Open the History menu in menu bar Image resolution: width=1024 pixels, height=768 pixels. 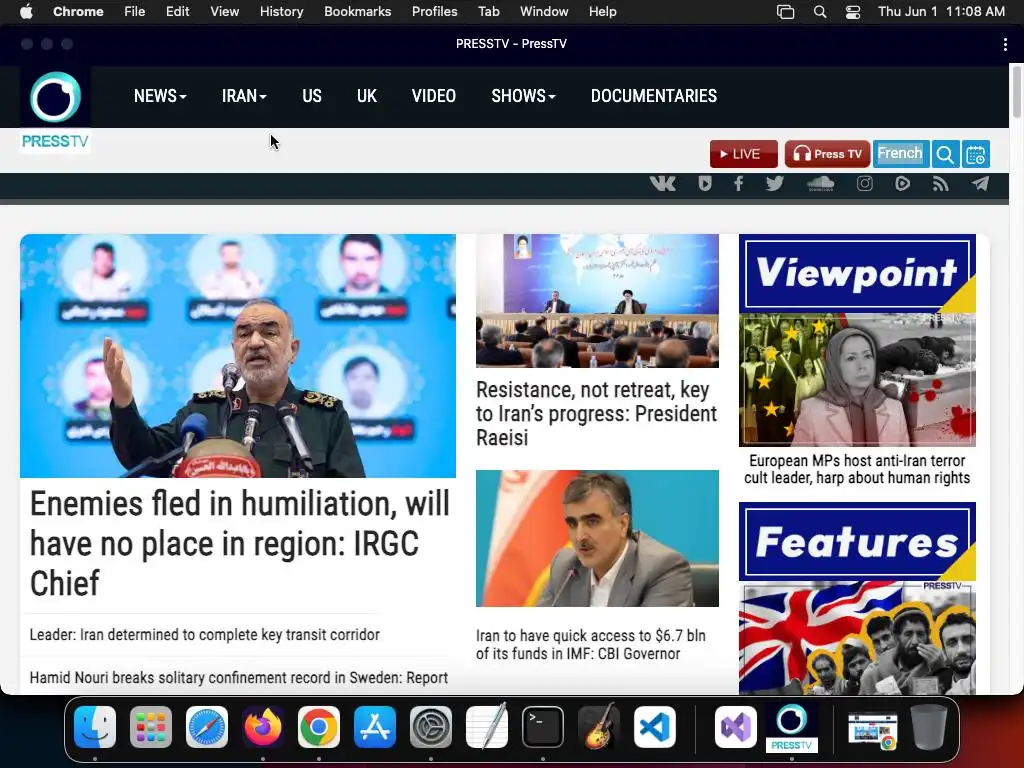281,12
